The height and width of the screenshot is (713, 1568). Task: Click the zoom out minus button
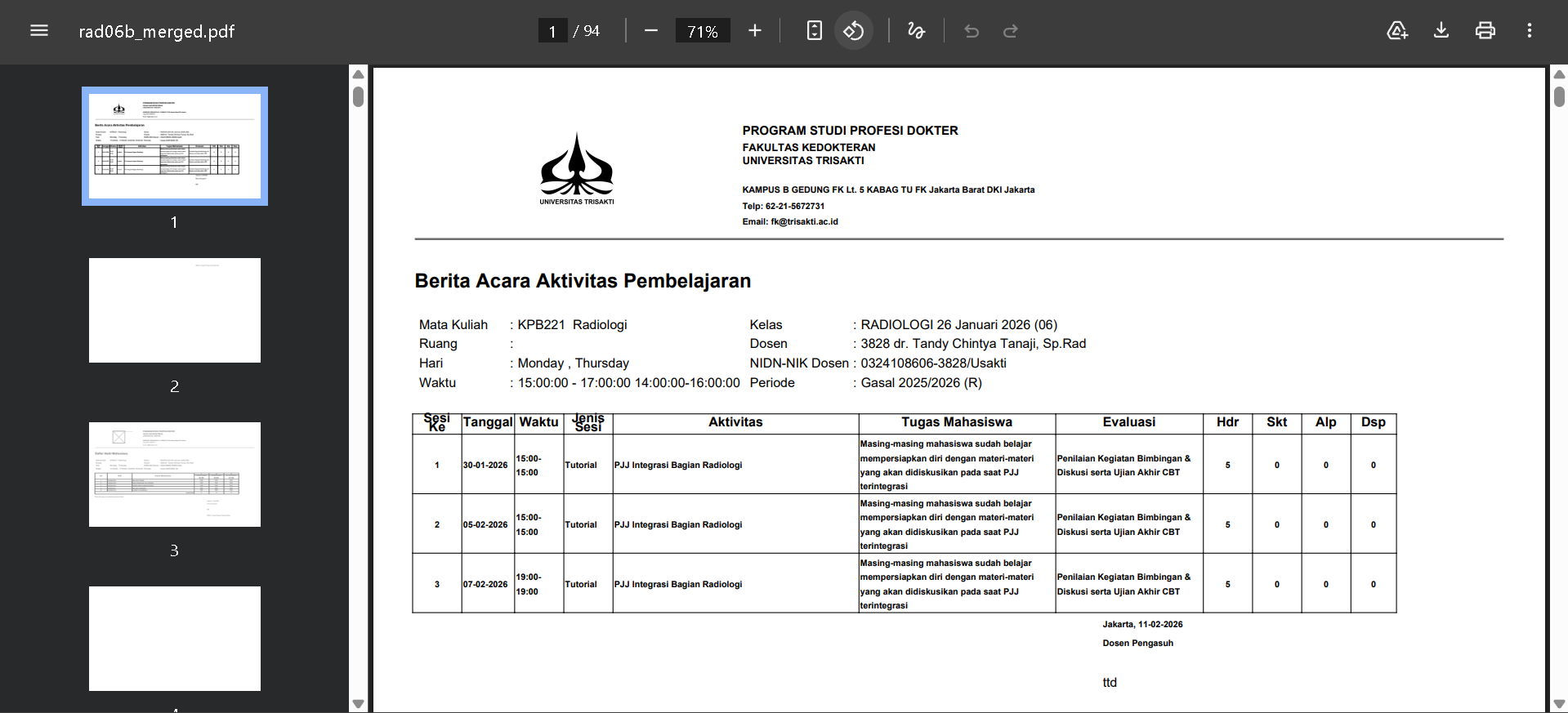click(650, 31)
